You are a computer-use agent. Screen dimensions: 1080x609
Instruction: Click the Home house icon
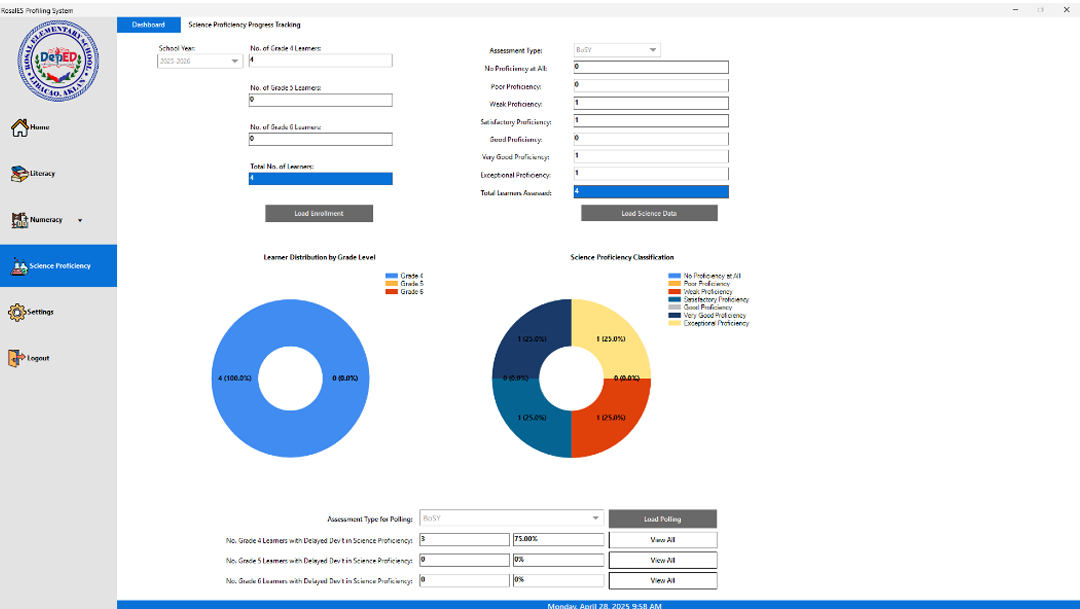pos(19,127)
